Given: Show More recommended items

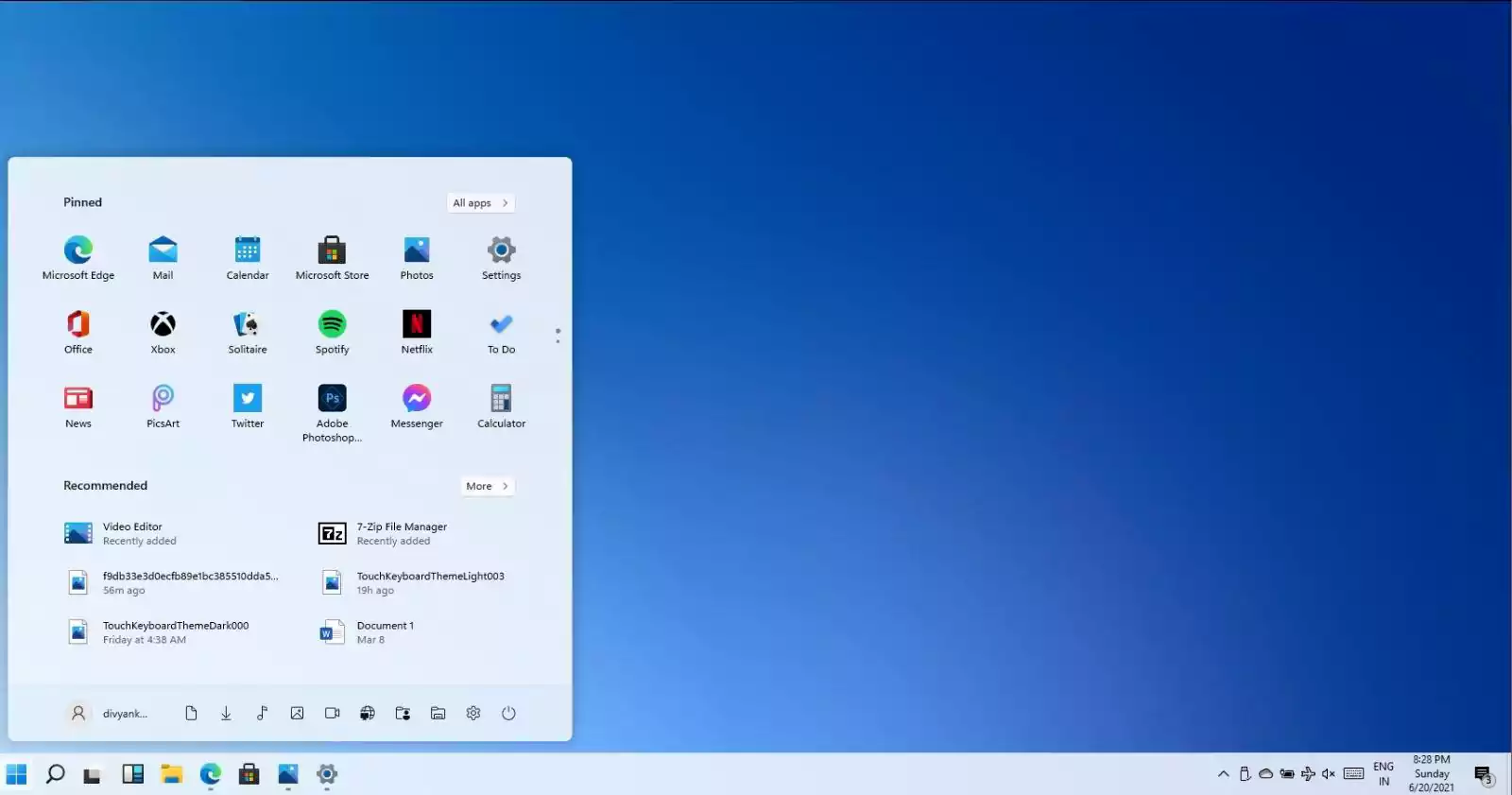Looking at the screenshot, I should tap(488, 486).
